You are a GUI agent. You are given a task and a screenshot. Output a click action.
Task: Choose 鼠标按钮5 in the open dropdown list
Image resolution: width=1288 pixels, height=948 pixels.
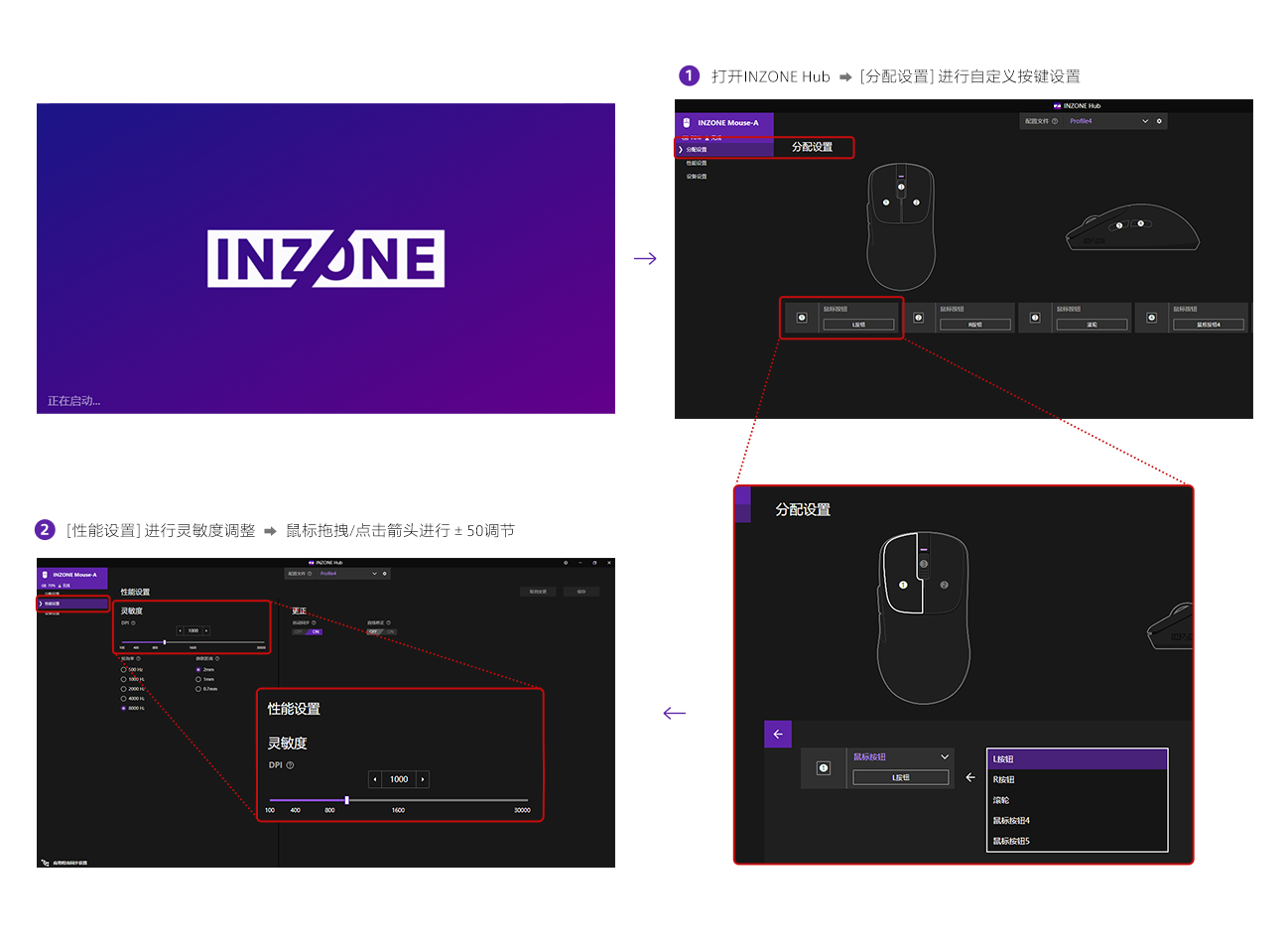1078,841
